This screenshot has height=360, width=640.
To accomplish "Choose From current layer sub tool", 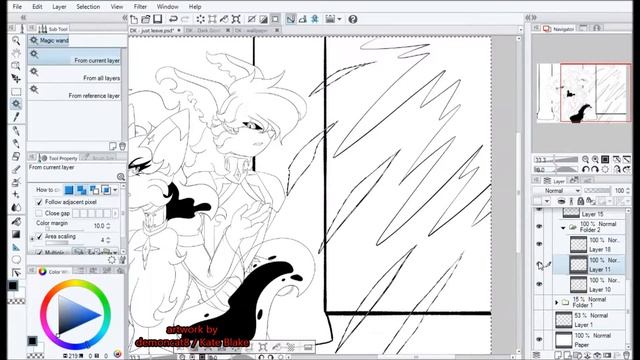I will [75, 57].
